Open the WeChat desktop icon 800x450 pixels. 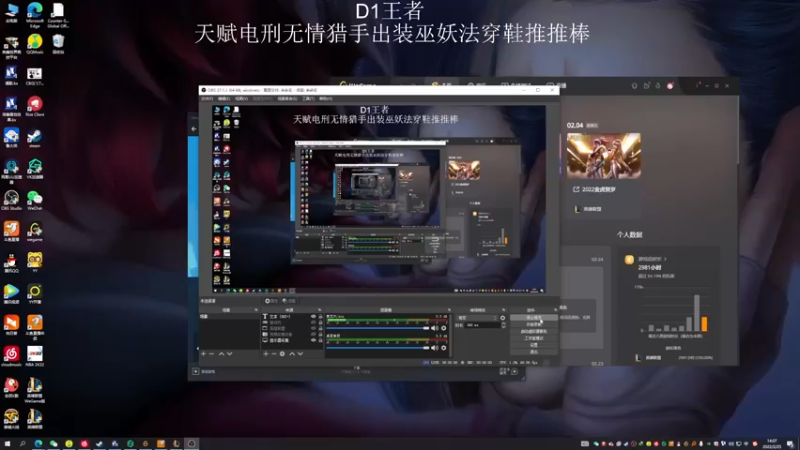[x=34, y=200]
